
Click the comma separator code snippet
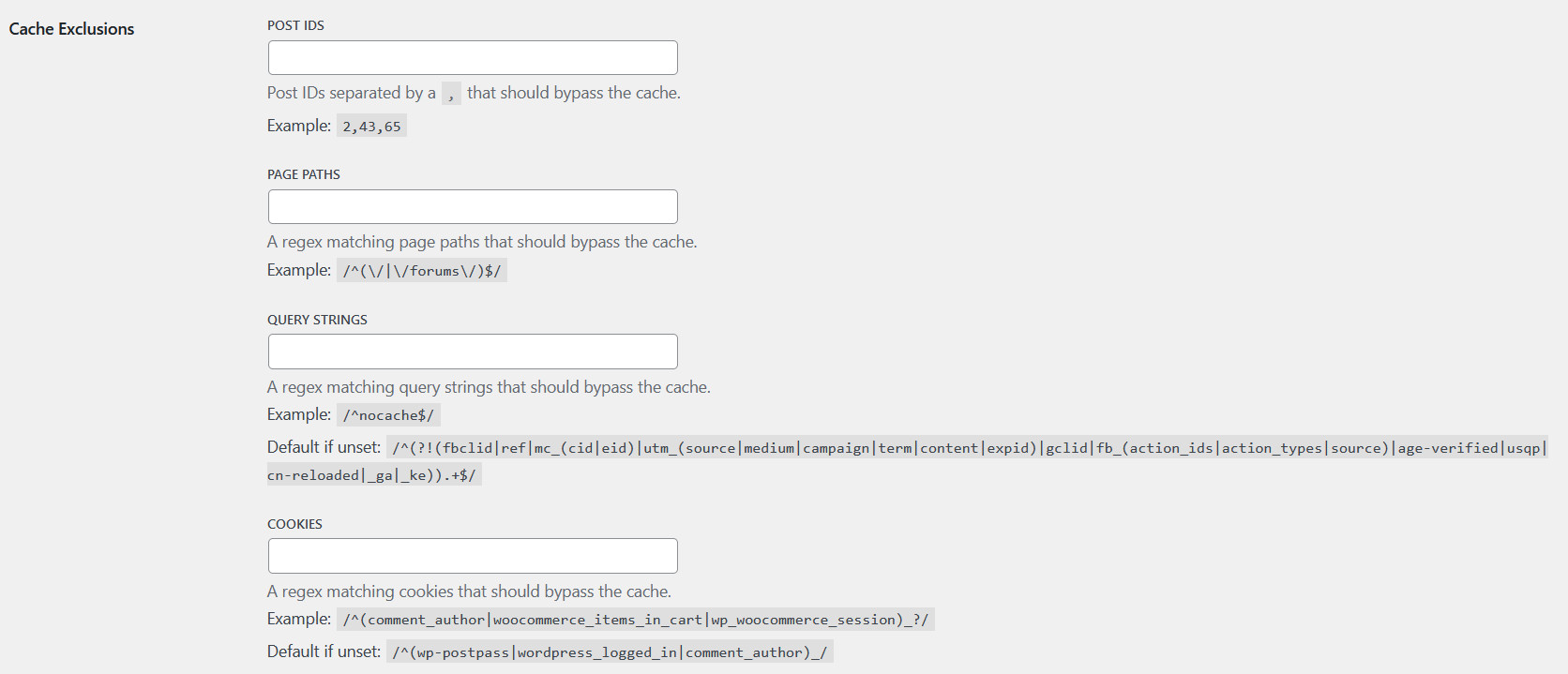[x=451, y=94]
